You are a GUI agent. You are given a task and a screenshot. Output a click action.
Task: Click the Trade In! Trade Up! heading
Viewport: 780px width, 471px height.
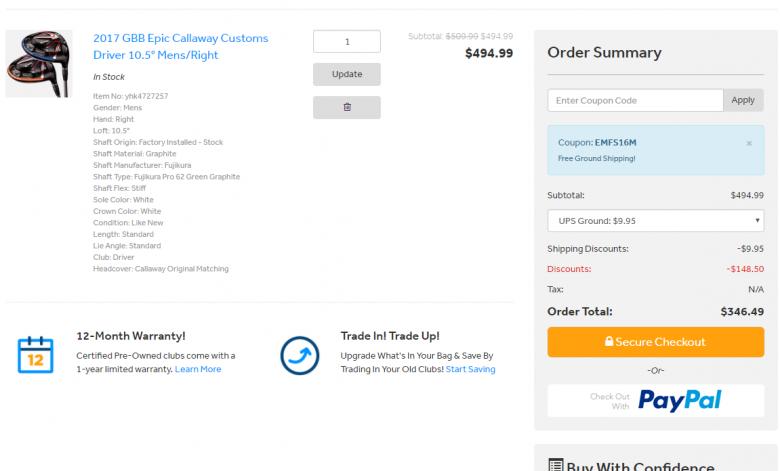point(390,336)
